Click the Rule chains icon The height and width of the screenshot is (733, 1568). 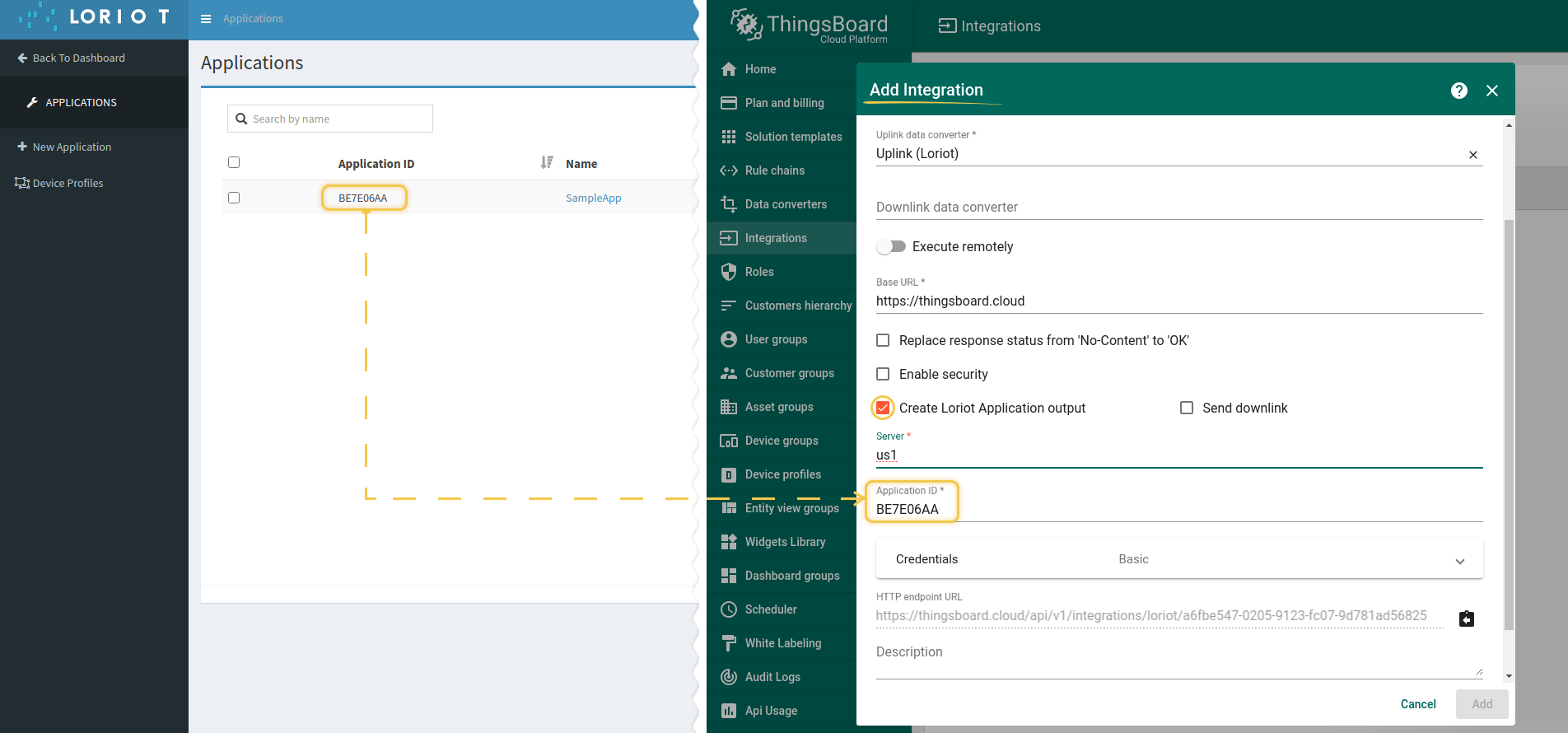pos(729,170)
